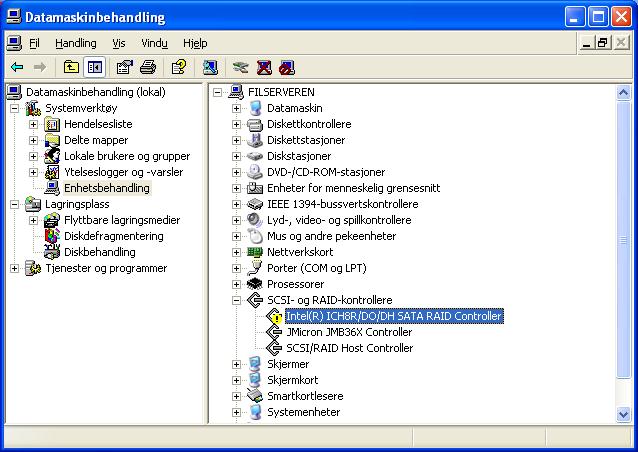The image size is (638, 452).
Task: Expand the Skjermkort category
Action: 236,380
